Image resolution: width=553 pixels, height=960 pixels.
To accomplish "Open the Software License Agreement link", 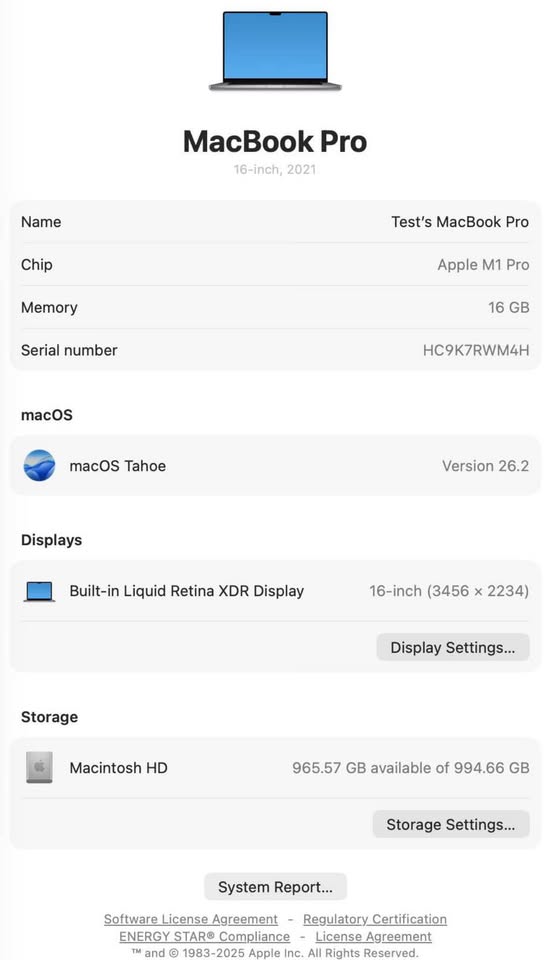I will point(190,919).
